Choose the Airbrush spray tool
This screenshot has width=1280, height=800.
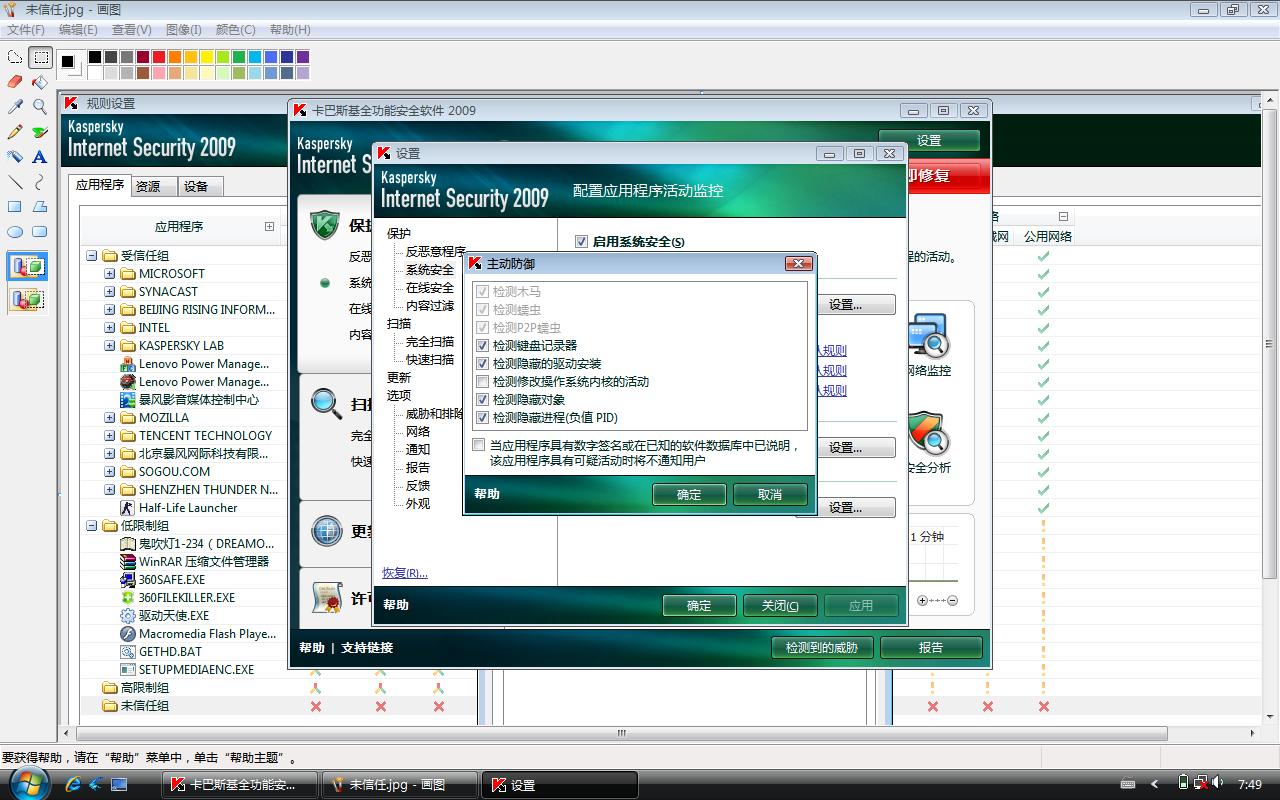tap(15, 156)
